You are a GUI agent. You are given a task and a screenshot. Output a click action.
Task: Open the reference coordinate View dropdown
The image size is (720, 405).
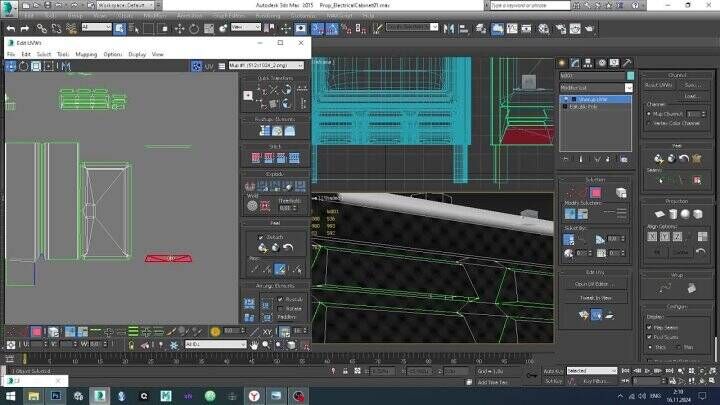(x=245, y=28)
